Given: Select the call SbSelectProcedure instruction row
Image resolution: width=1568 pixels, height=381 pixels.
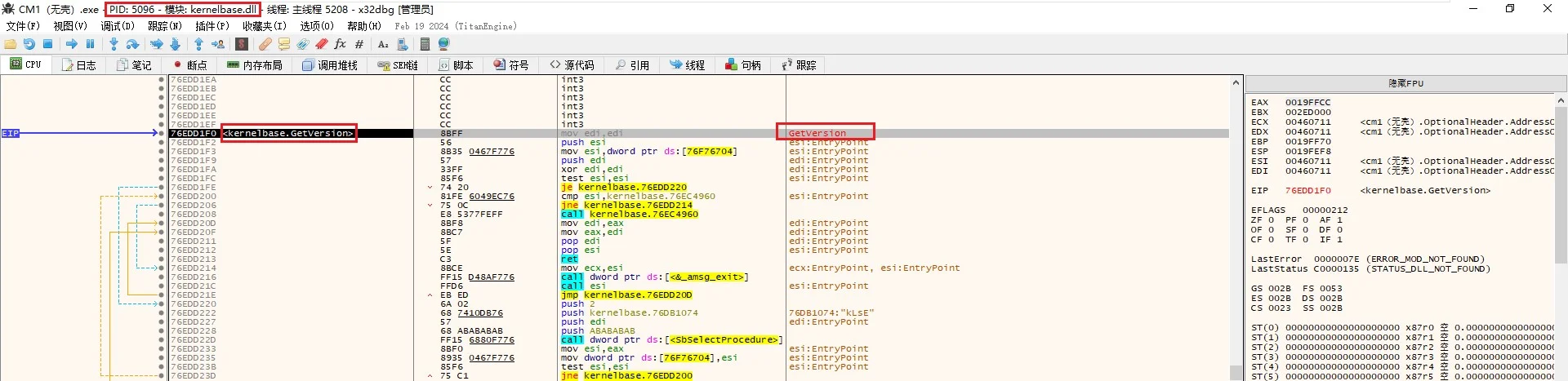Looking at the screenshot, I should (x=671, y=340).
